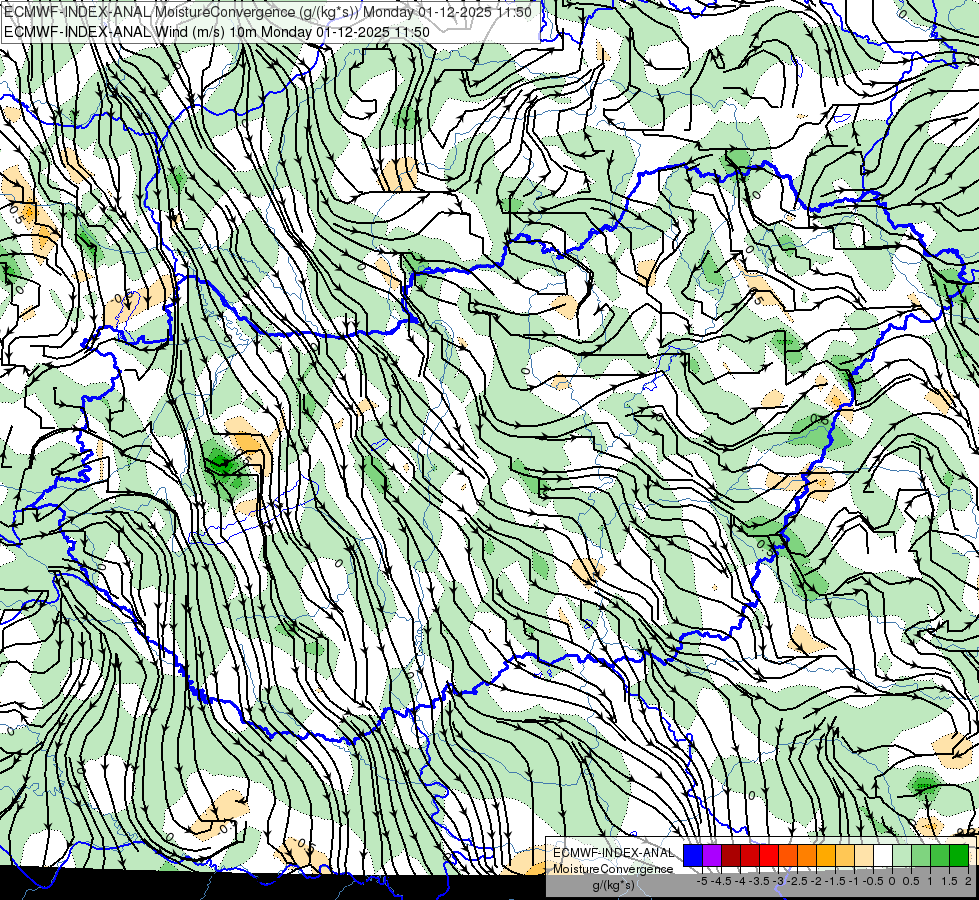Click the legend tick value -2.5
979x900 pixels.
795,881
